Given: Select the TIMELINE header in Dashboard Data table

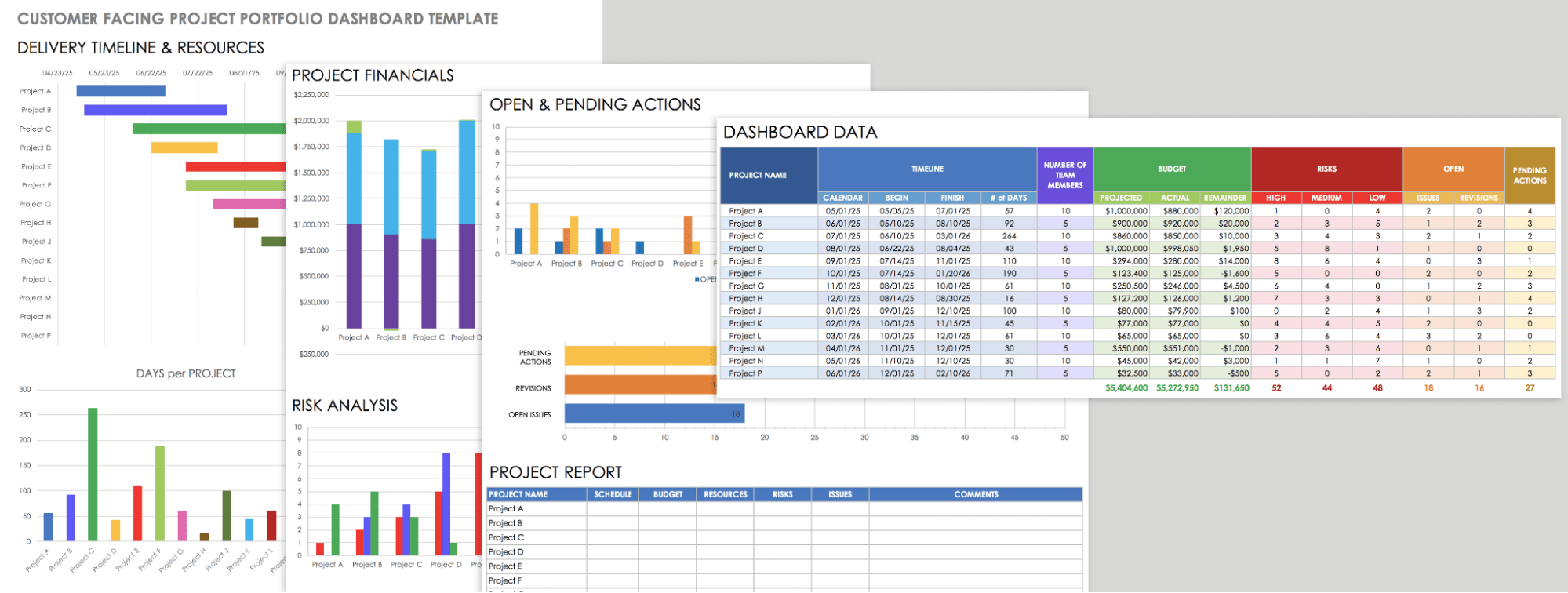Looking at the screenshot, I should click(x=927, y=169).
